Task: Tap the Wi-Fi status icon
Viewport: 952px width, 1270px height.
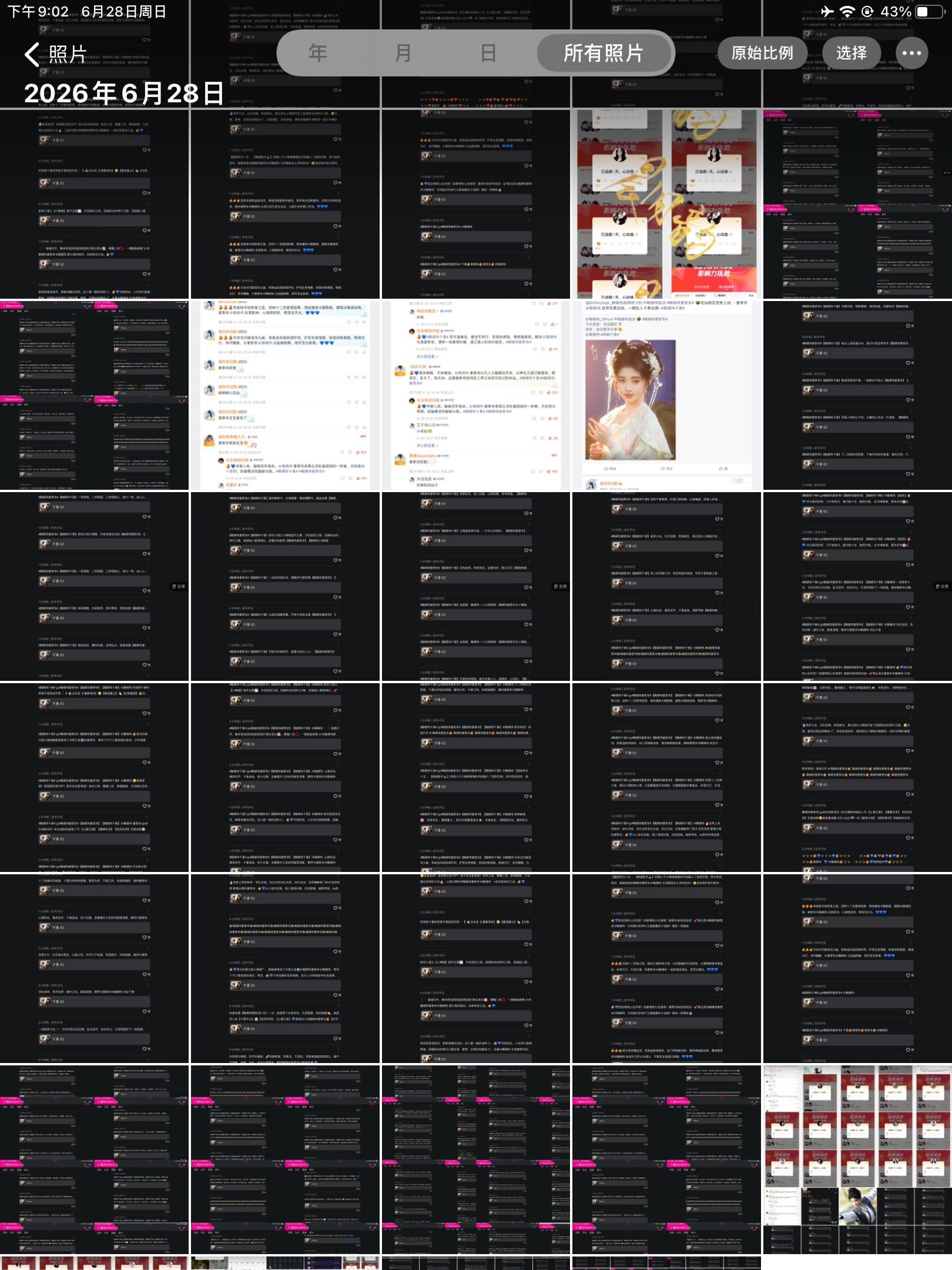Action: [x=847, y=12]
